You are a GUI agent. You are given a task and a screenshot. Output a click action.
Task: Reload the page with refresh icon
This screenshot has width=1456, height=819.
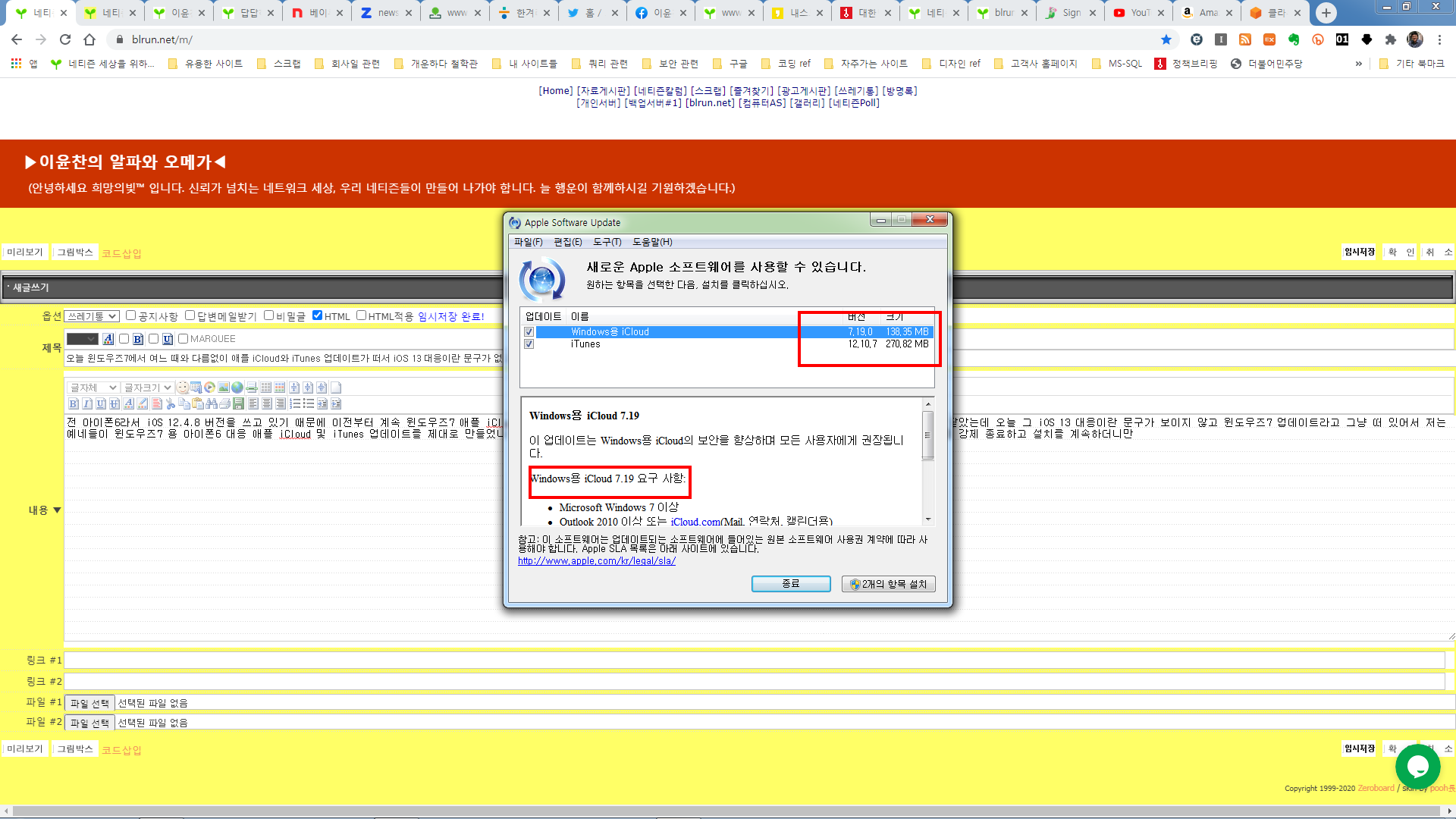65,39
